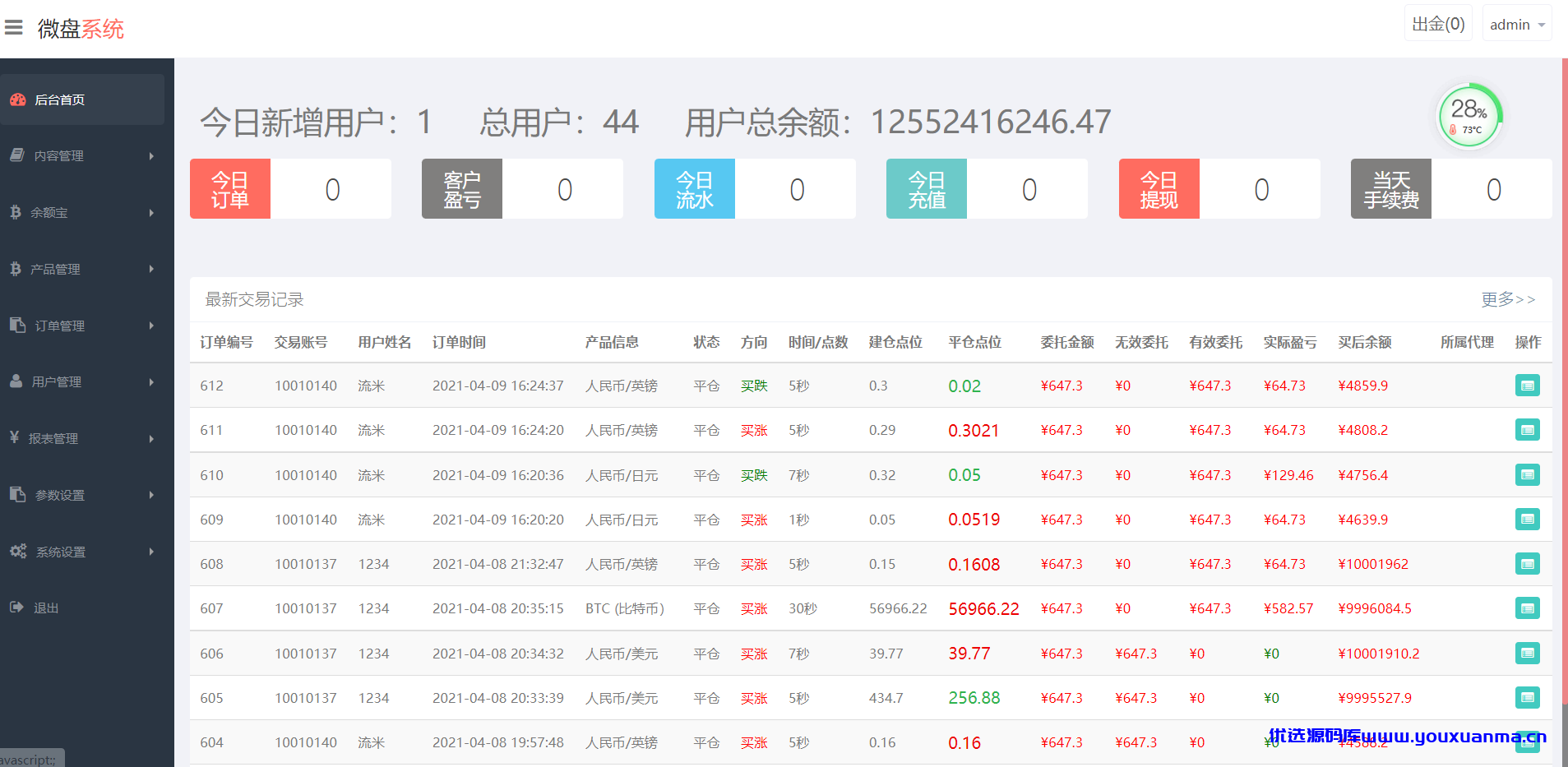Viewport: 1568px width, 767px height.
Task: Click the bitcoin icon beside 余额宝
Action: [16, 212]
